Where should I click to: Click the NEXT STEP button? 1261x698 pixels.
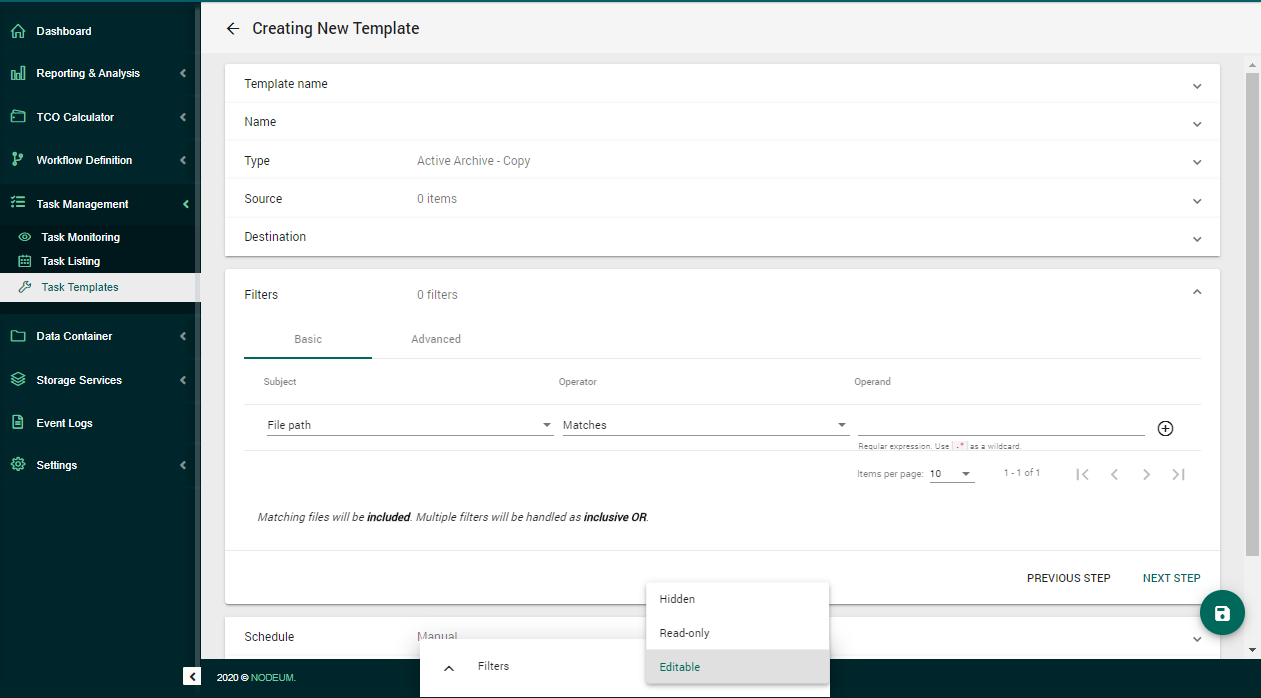pos(1171,578)
